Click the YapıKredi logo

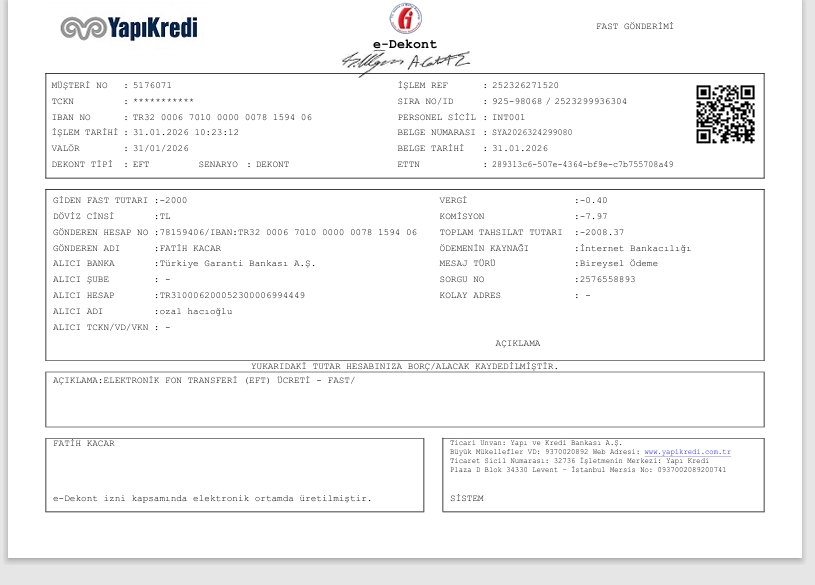[129, 28]
